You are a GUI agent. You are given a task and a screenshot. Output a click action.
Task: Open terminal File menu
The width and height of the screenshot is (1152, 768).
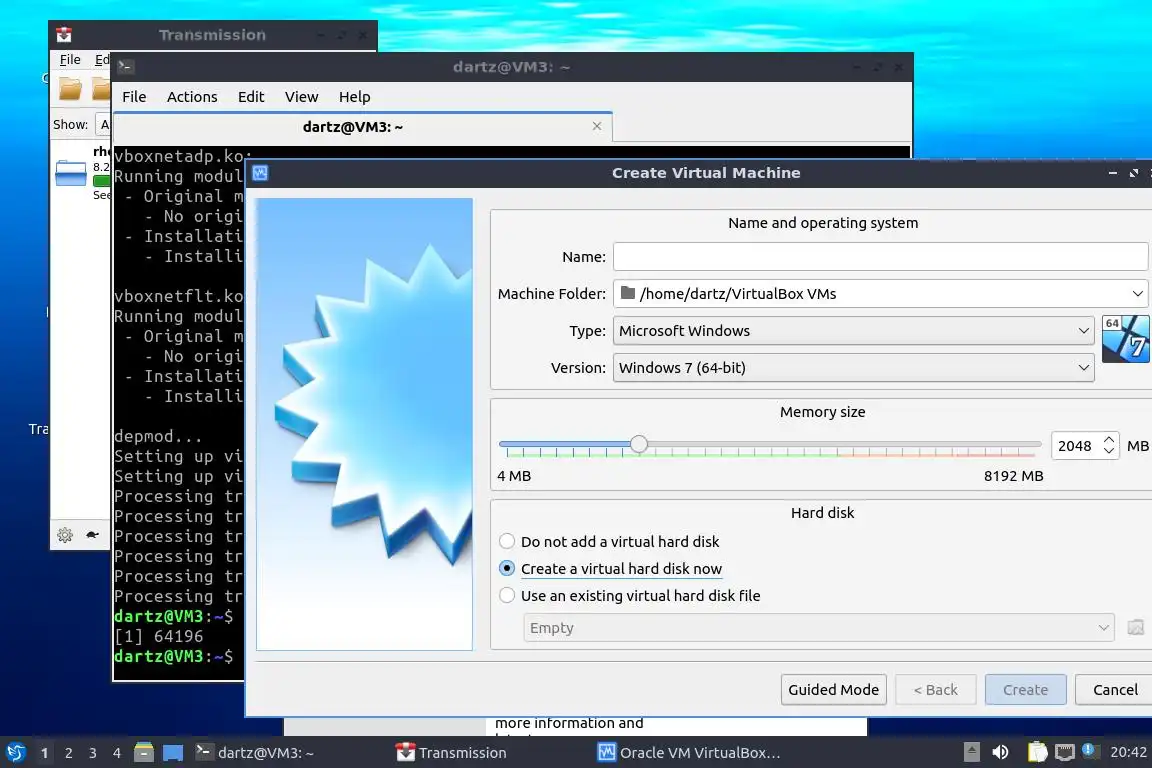(134, 97)
